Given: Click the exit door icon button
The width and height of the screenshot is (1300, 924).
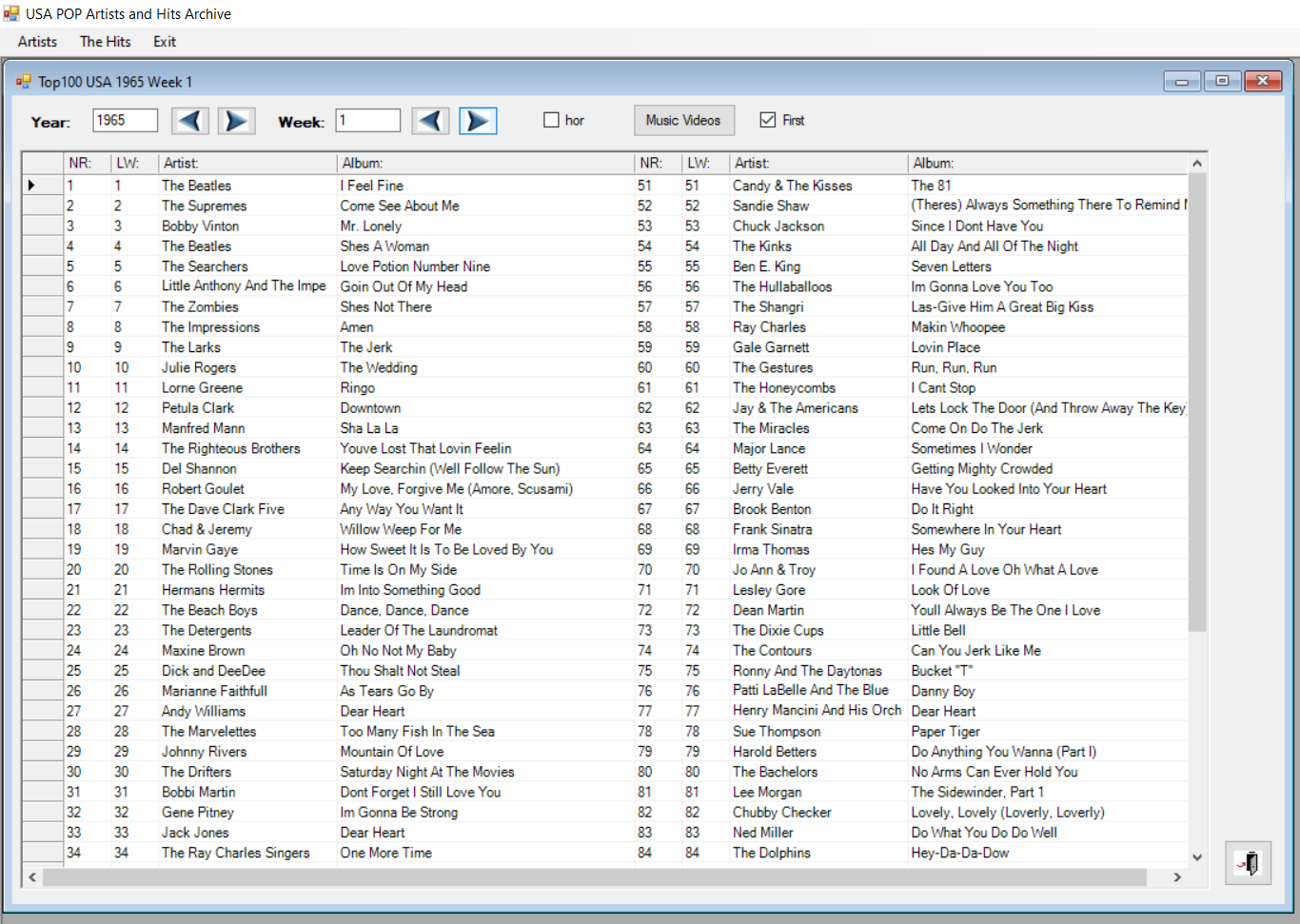Looking at the screenshot, I should pos(1248,863).
